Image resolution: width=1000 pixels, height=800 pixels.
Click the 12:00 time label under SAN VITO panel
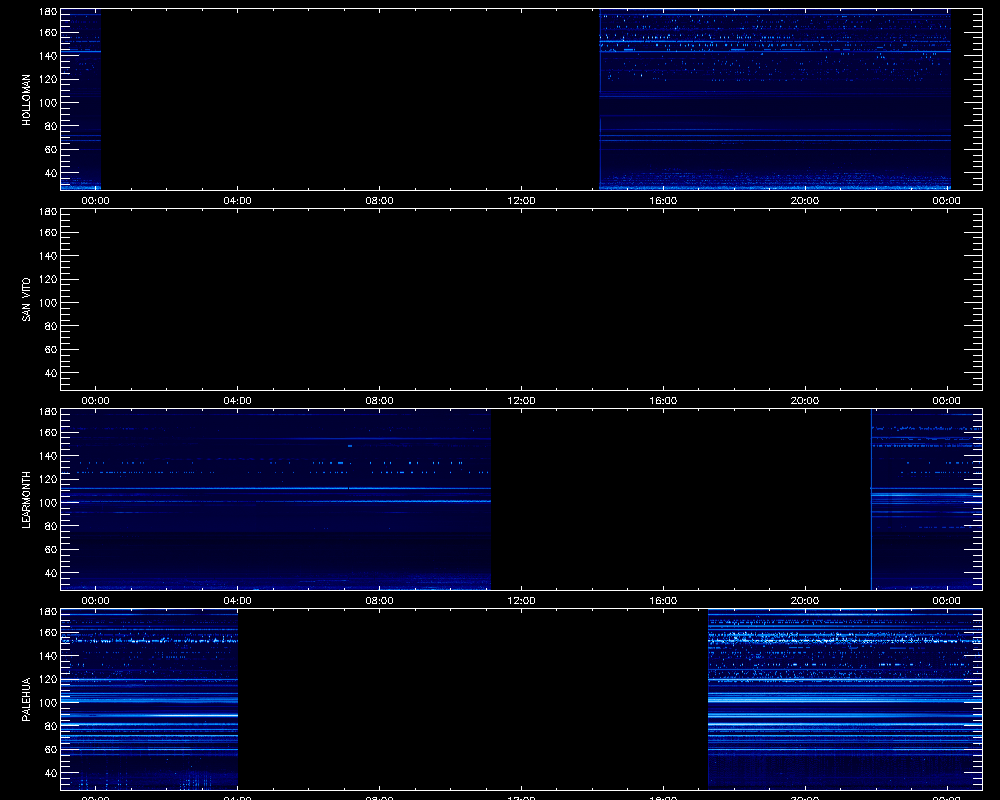point(521,401)
